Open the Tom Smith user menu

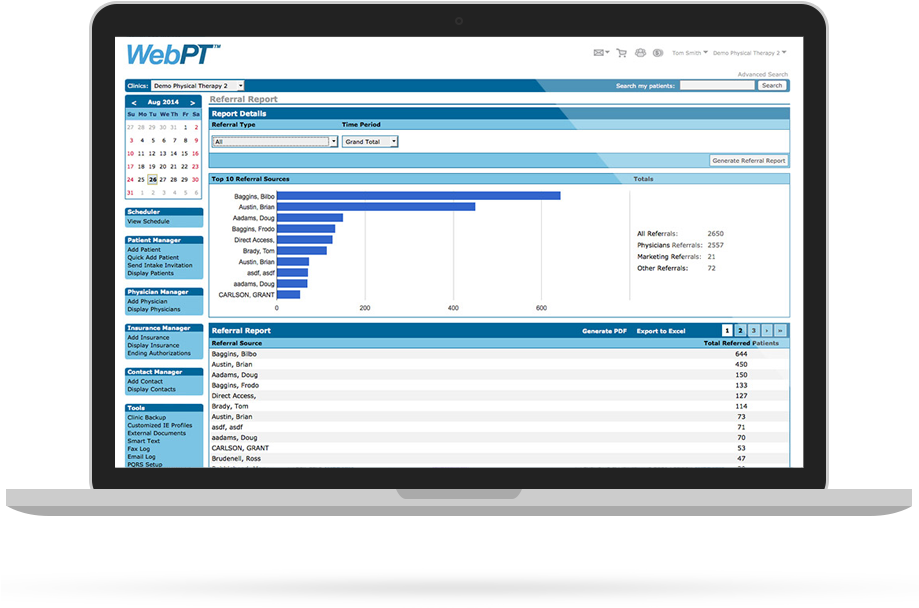pyautogui.click(x=690, y=53)
